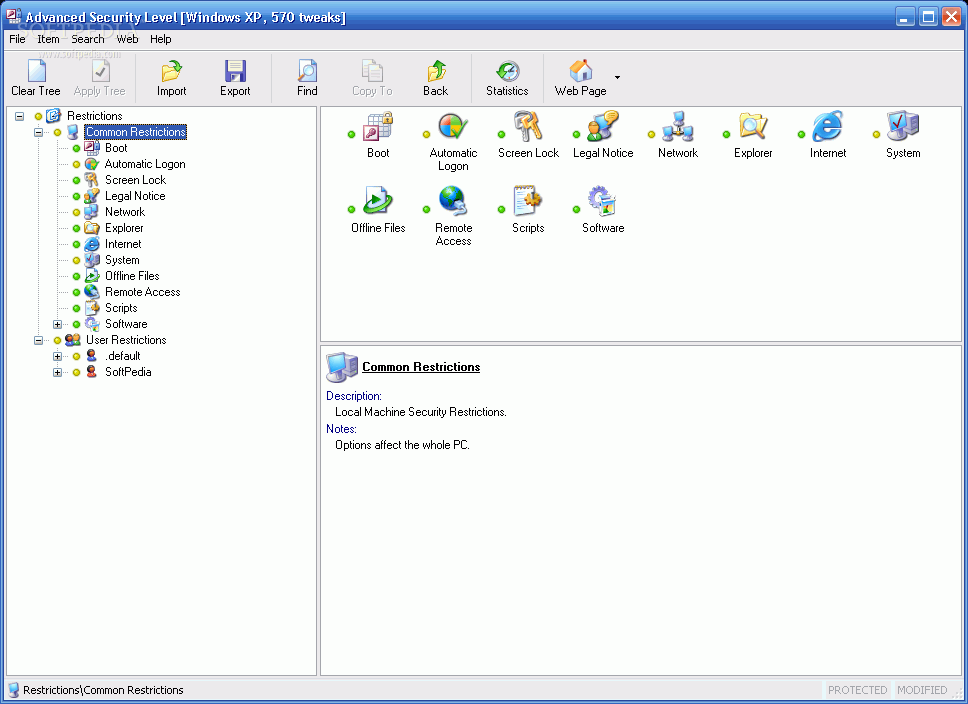Open the Search menu

pyautogui.click(x=88, y=39)
